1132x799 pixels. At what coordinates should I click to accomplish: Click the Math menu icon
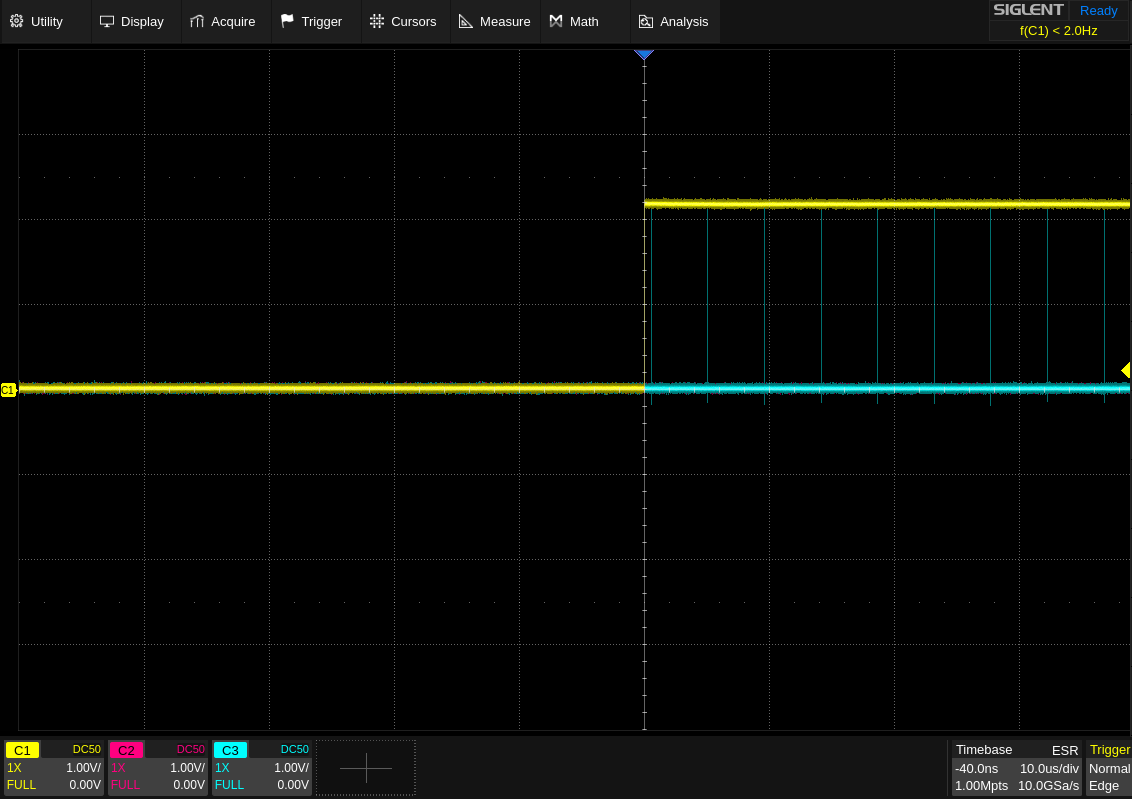pyautogui.click(x=556, y=21)
